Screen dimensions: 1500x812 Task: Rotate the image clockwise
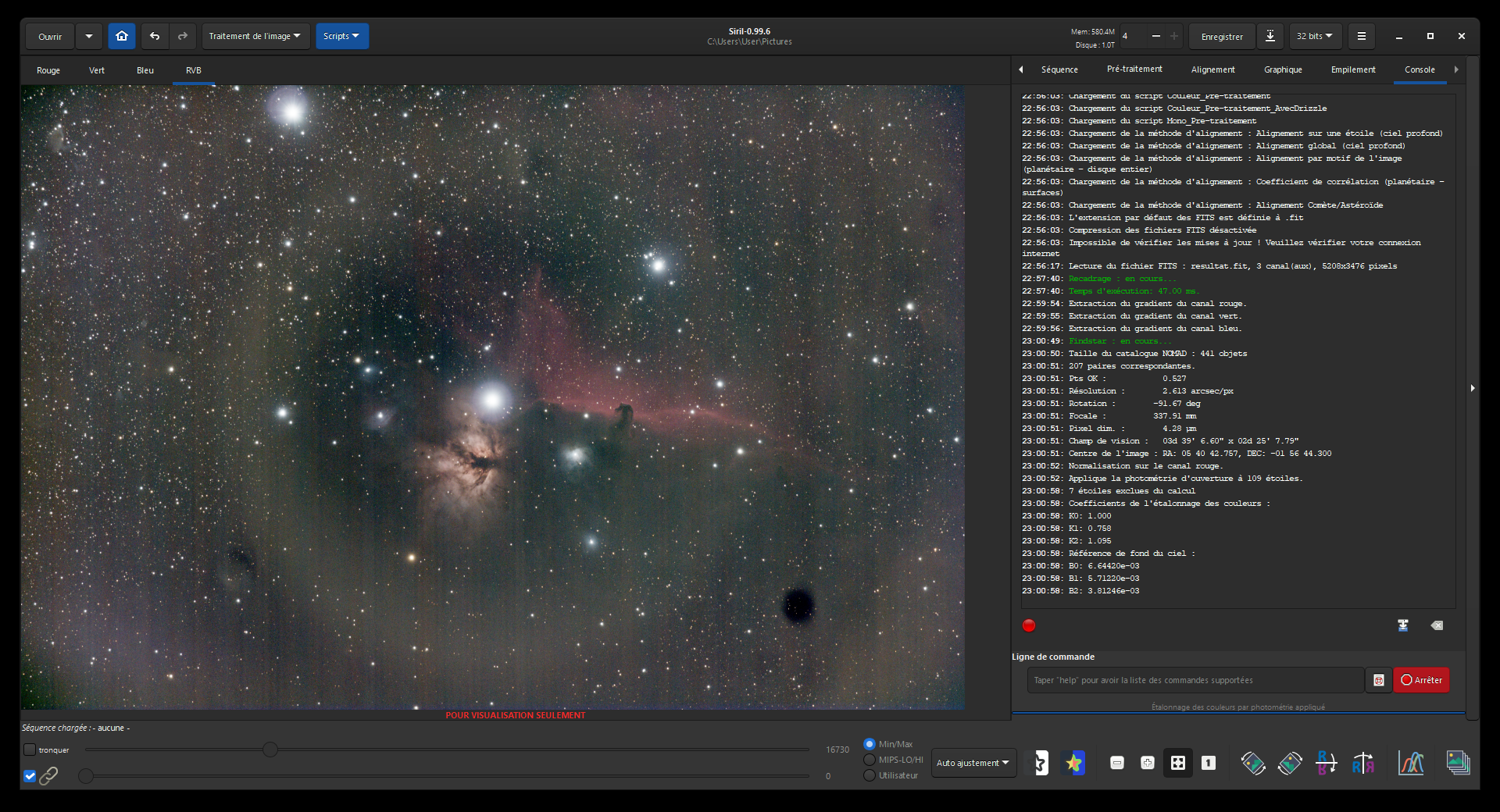pyautogui.click(x=1290, y=763)
